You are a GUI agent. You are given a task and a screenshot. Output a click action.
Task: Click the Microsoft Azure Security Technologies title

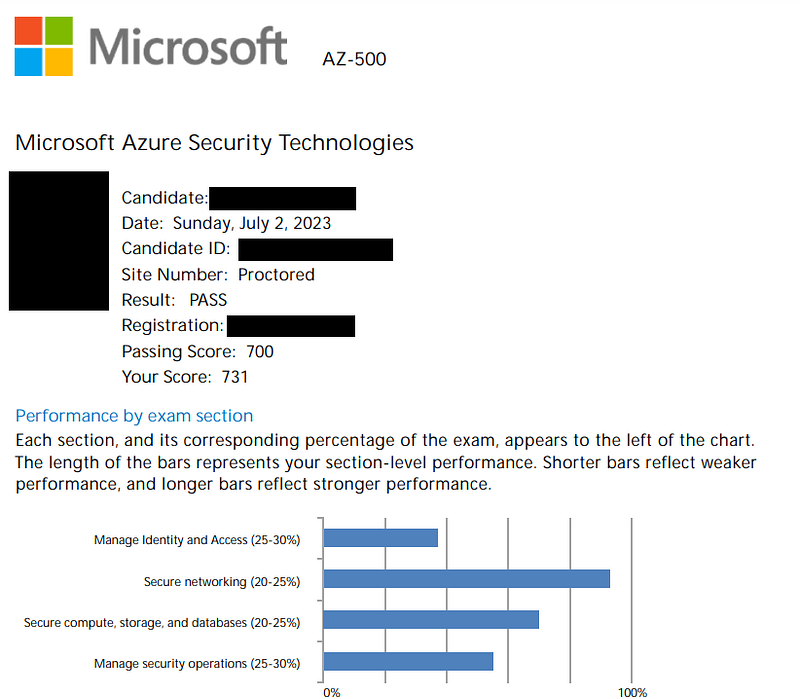coord(214,142)
